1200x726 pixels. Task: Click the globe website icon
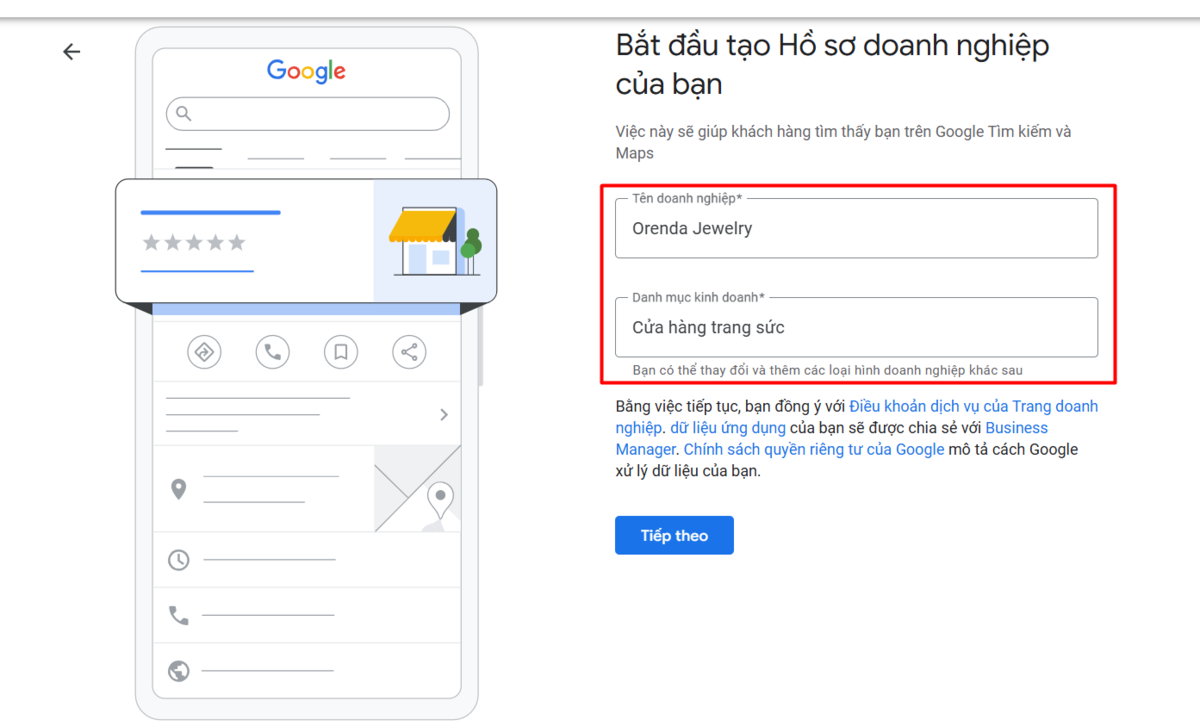pos(180,673)
